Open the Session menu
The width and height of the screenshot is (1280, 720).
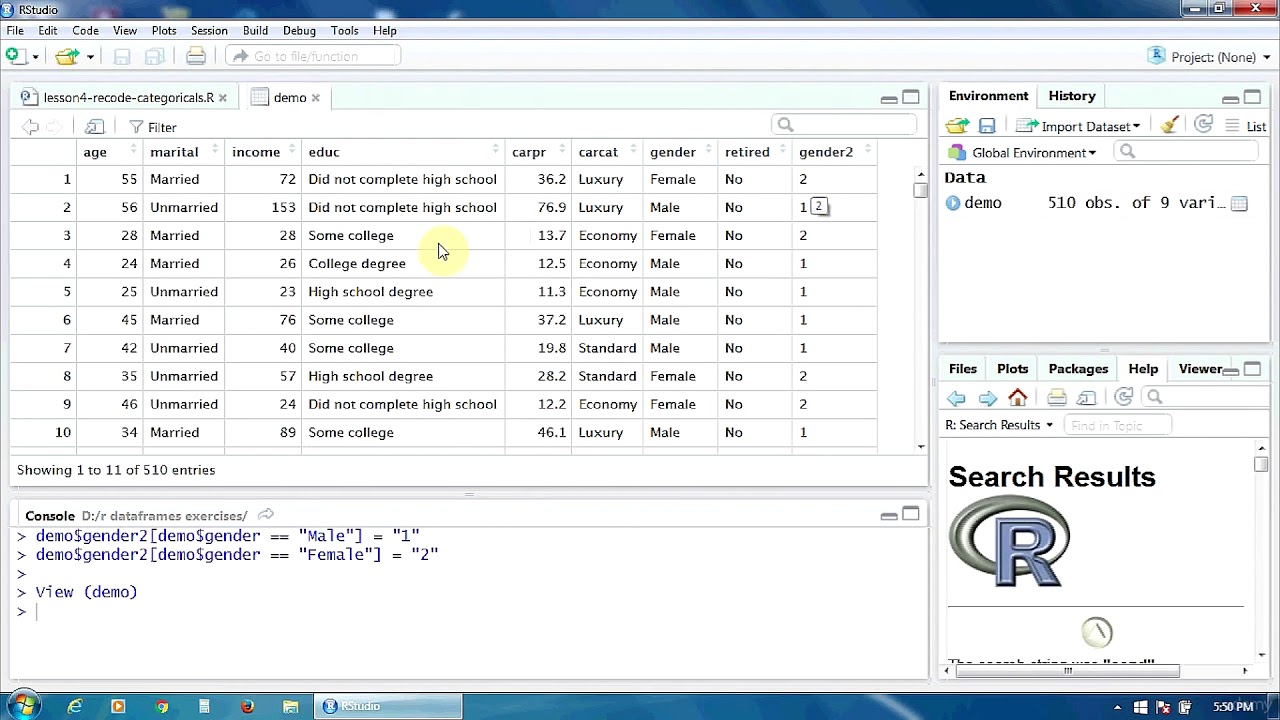209,31
